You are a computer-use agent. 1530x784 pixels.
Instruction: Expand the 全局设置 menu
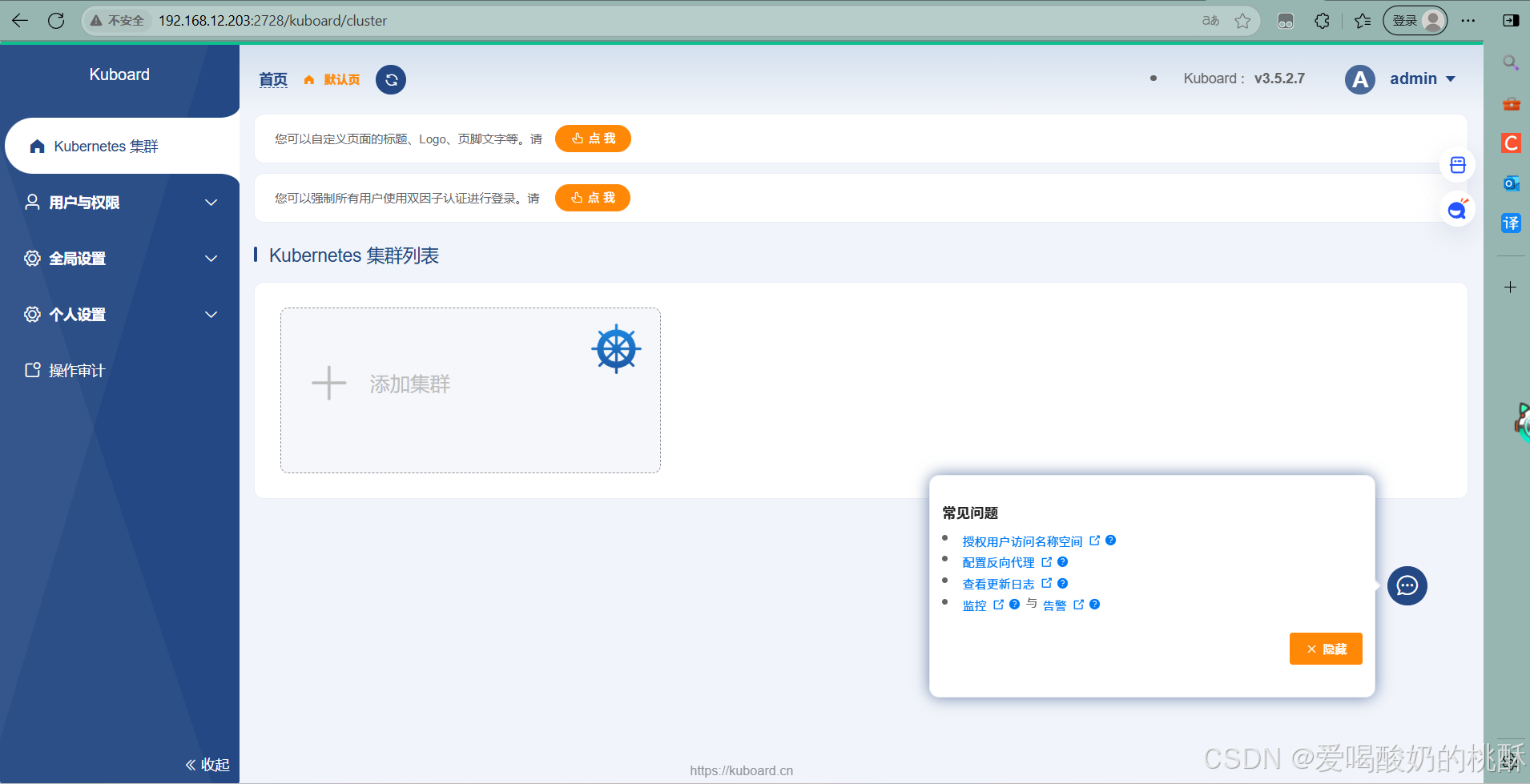(120, 259)
